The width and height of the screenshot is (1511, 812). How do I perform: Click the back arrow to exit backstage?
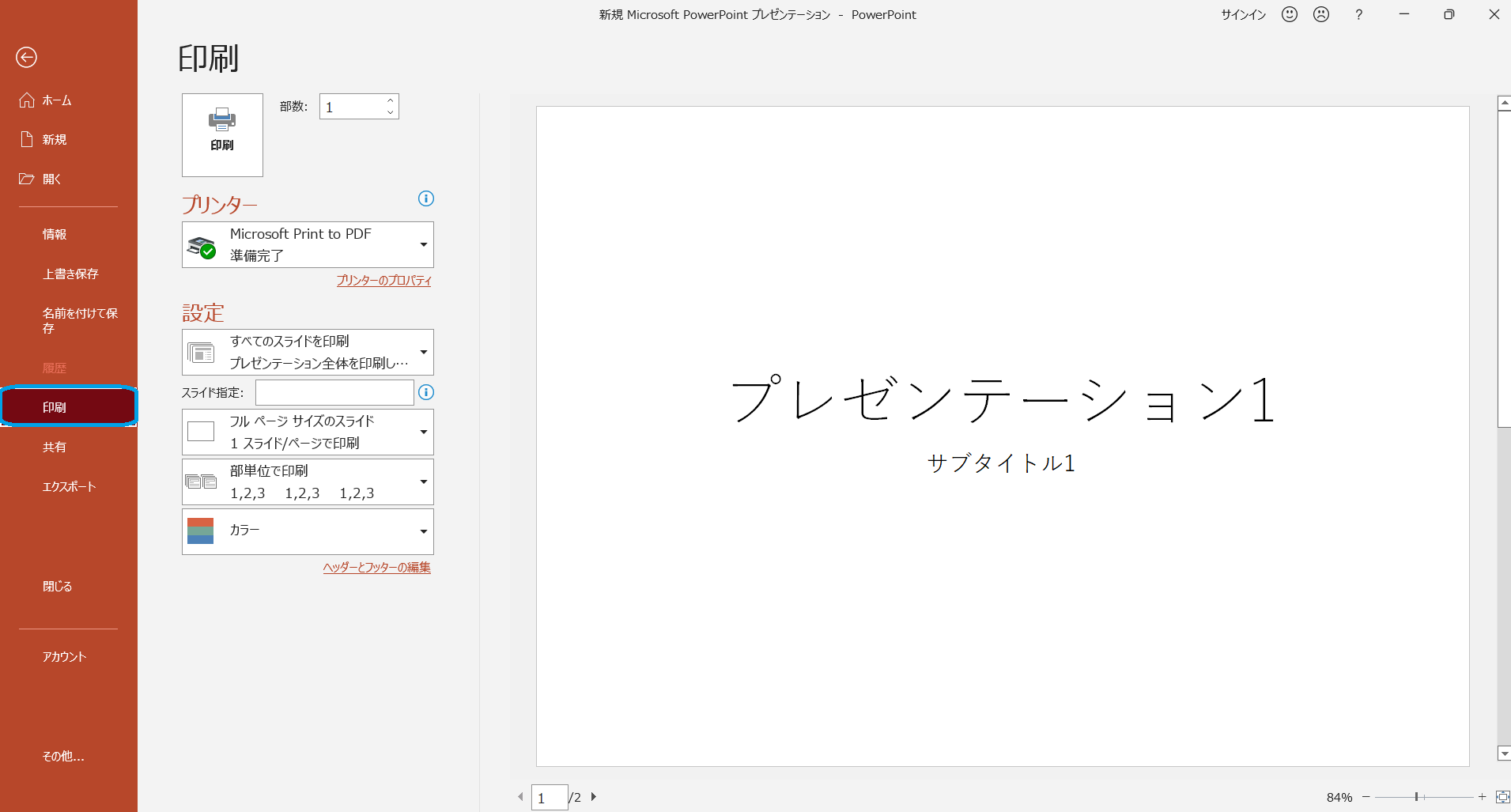[27, 57]
